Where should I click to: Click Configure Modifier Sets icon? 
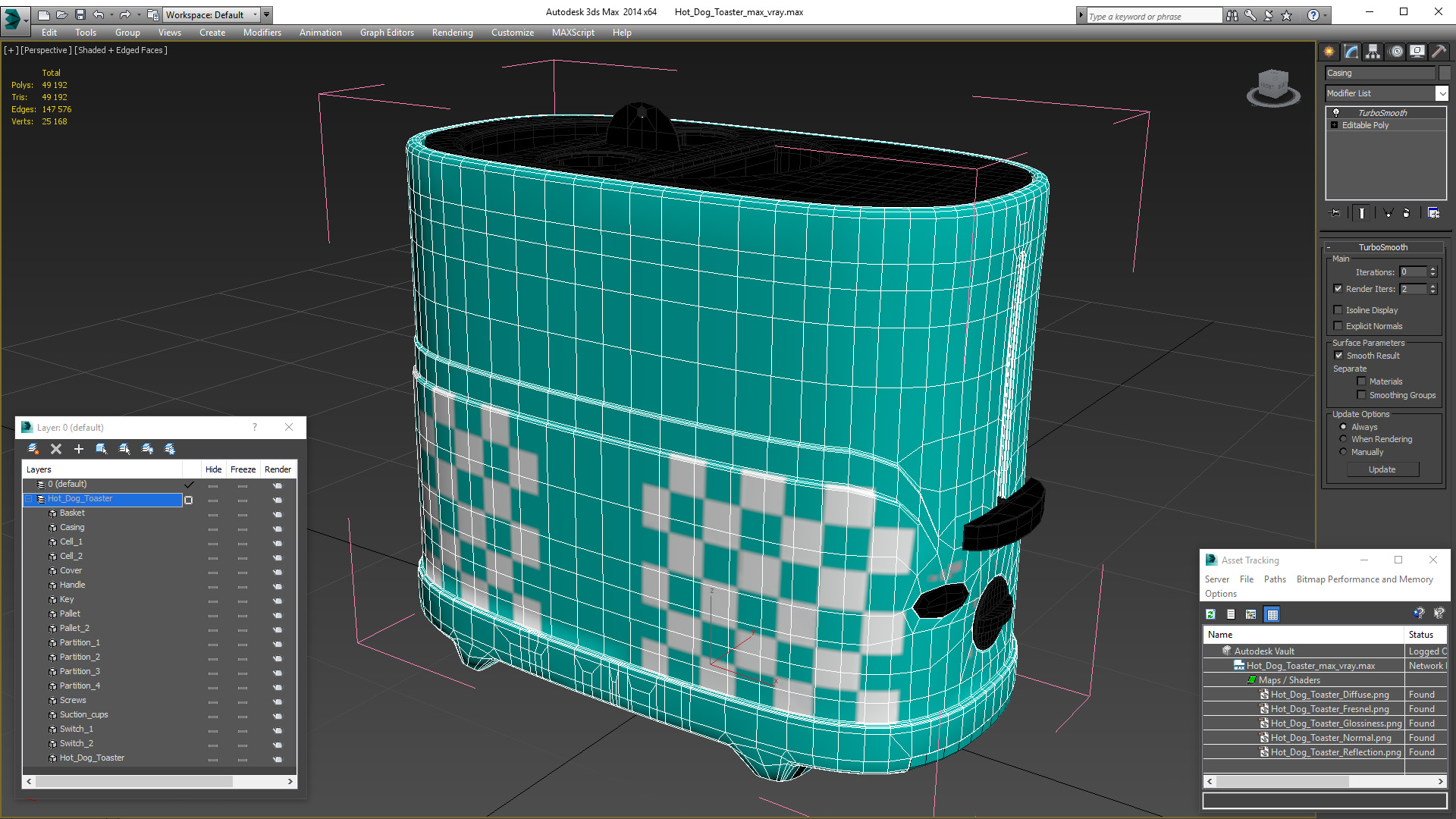tap(1433, 213)
